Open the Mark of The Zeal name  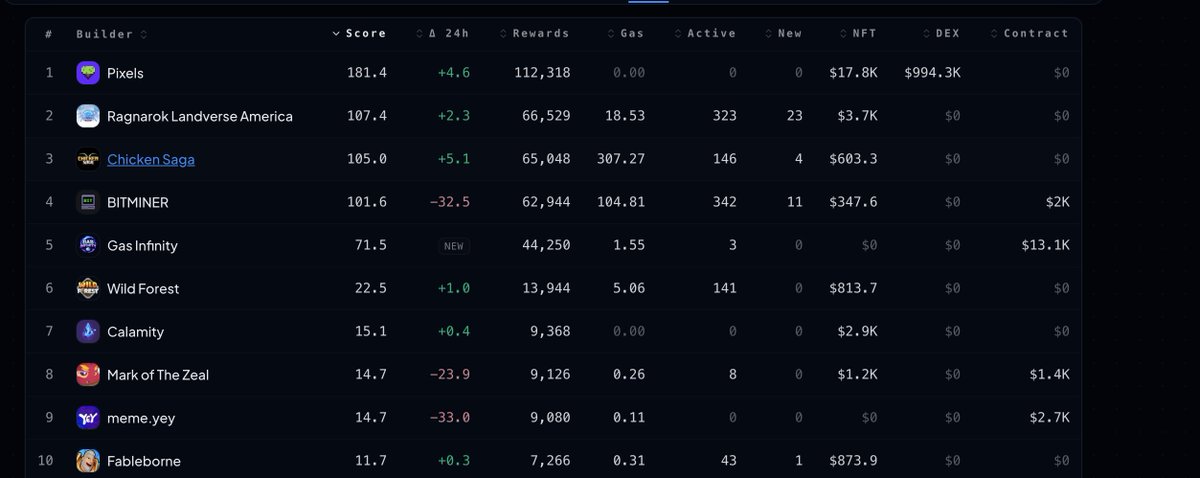[158, 374]
